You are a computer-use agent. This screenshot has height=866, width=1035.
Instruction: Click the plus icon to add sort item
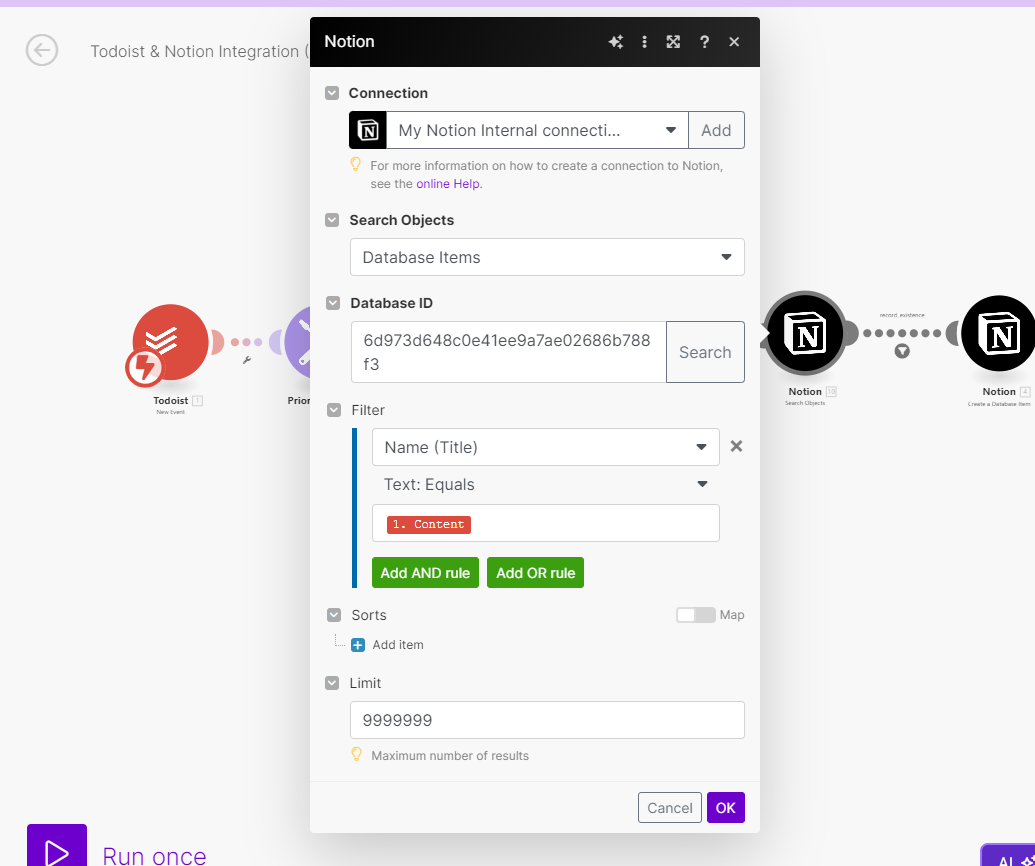[358, 645]
